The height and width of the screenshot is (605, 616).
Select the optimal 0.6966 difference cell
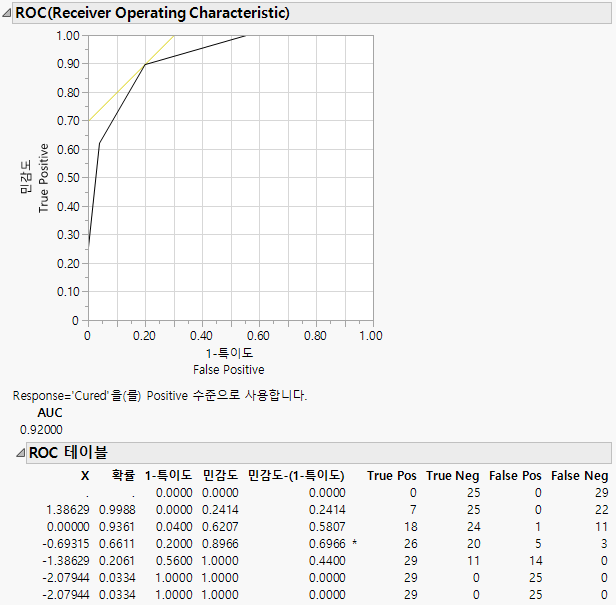327,544
